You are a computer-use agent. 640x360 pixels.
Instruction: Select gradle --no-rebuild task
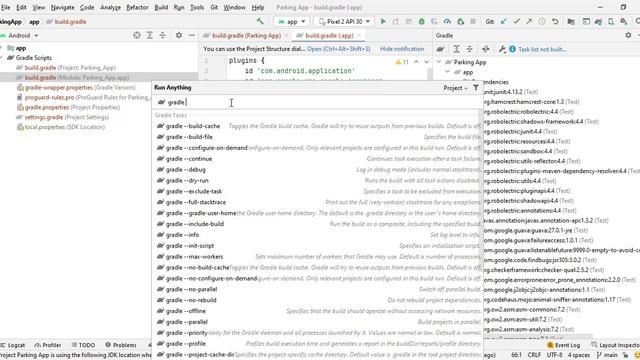(318, 300)
